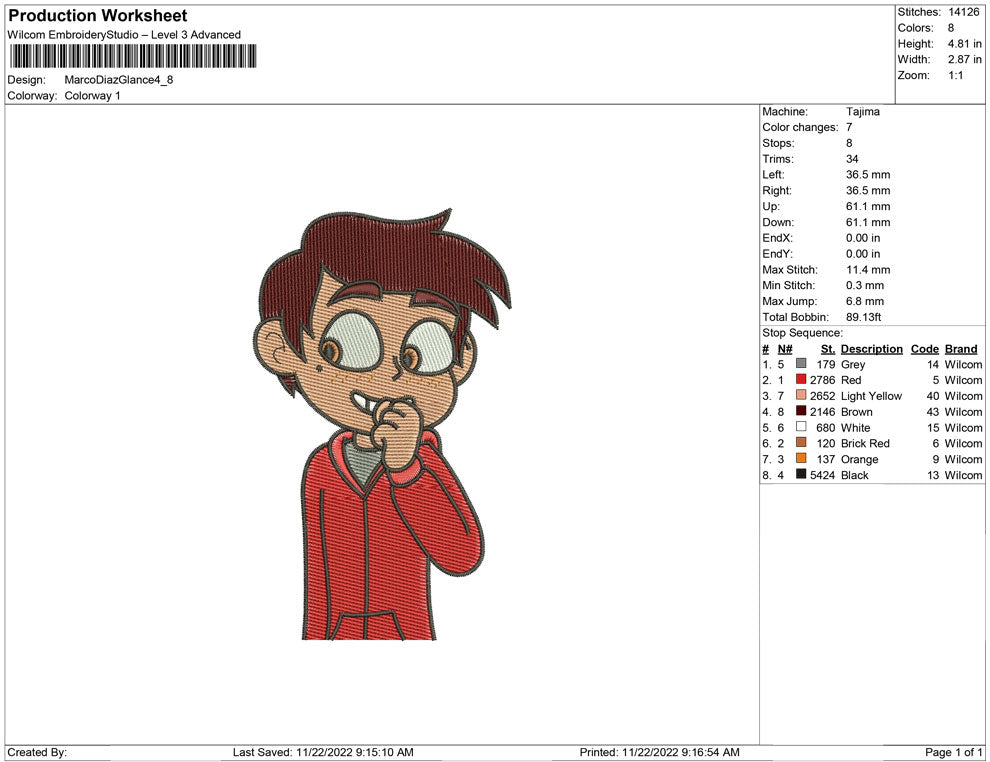Viewport: 990px width, 762px height.
Task: Click the Black thread color swatch
Action: 801,474
